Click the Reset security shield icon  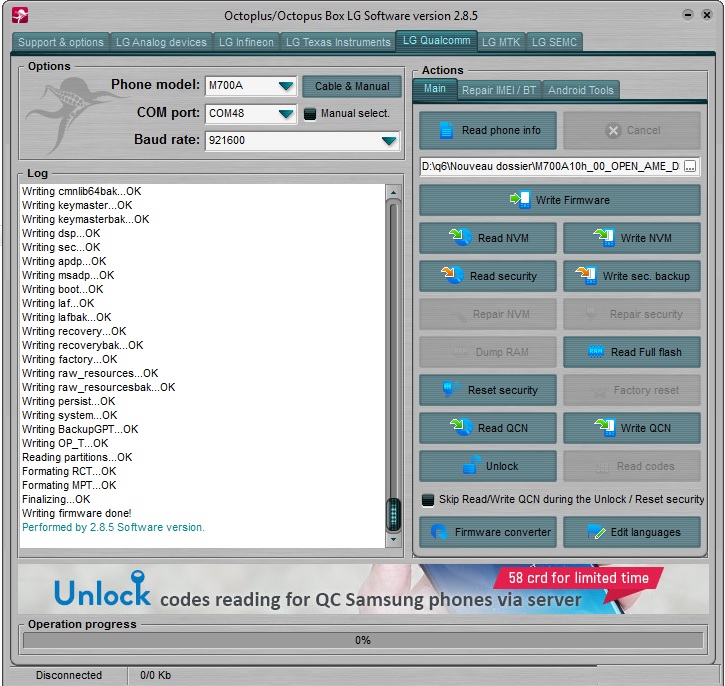pos(449,389)
